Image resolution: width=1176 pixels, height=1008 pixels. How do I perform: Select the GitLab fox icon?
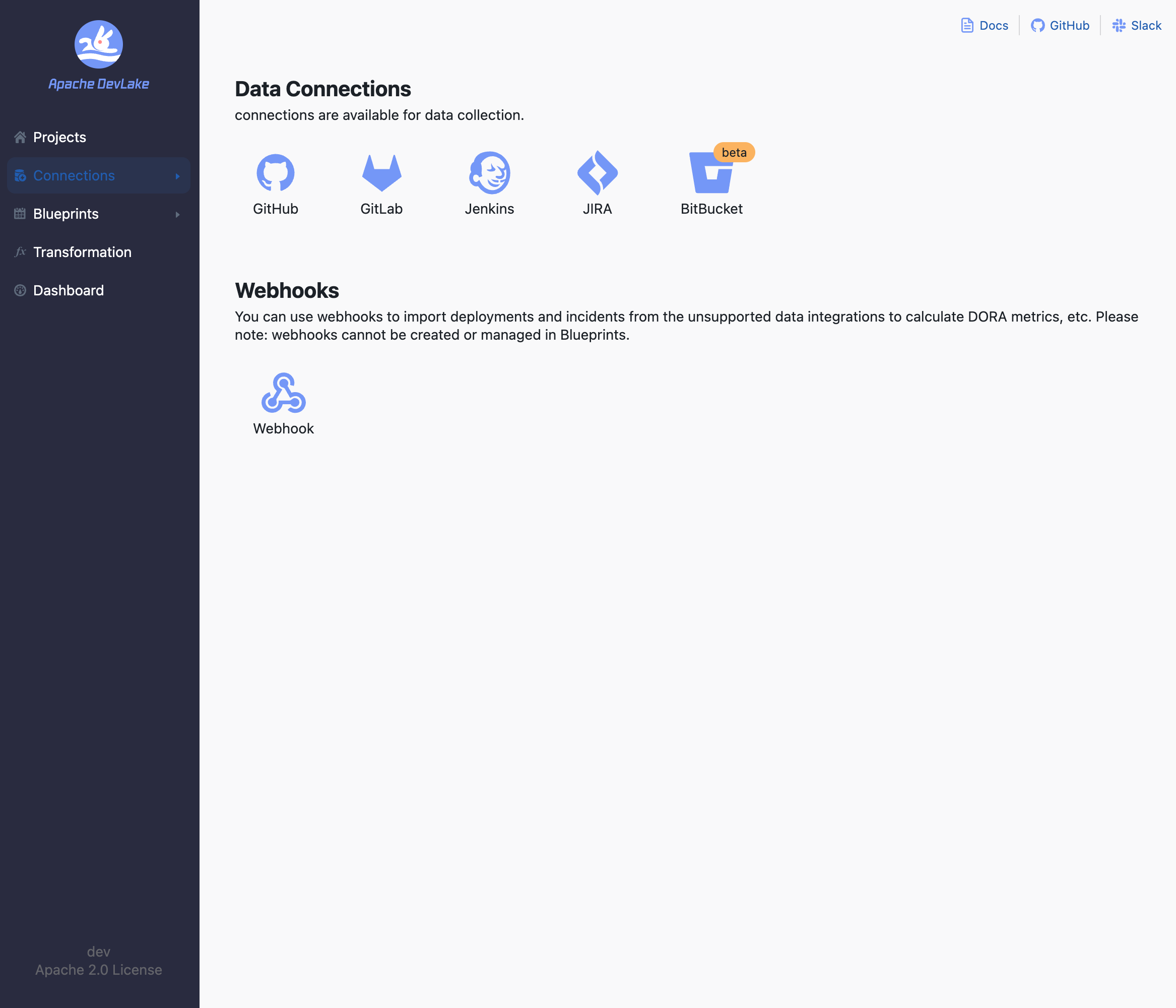click(x=381, y=173)
